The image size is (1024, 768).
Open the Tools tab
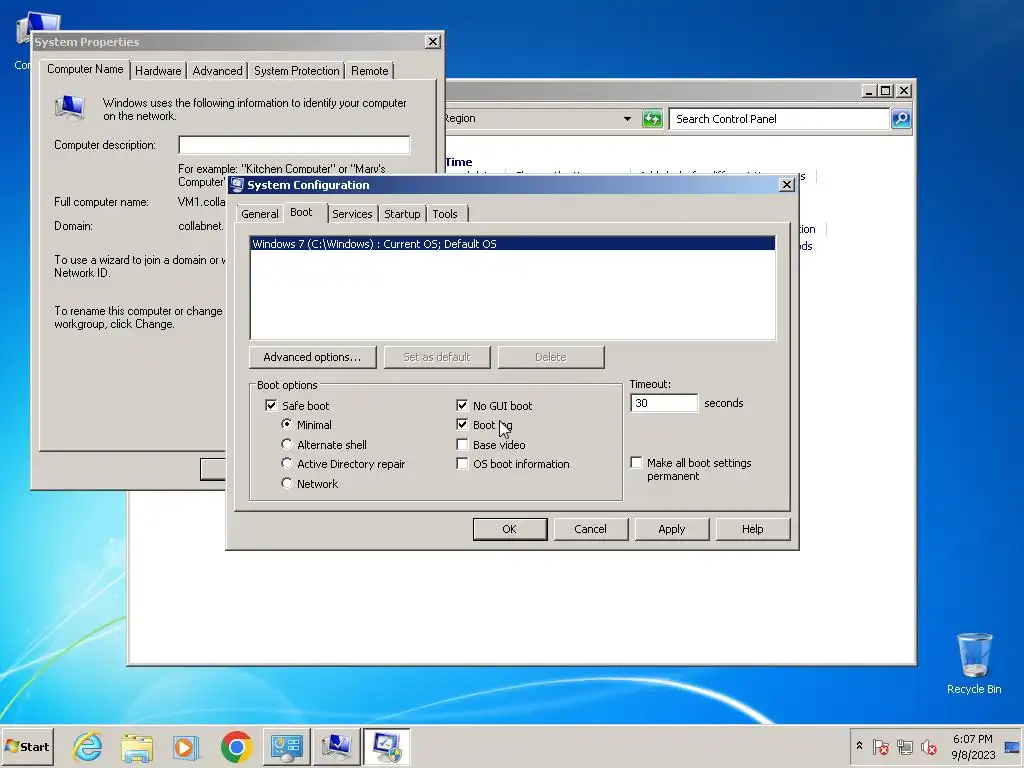click(x=445, y=214)
